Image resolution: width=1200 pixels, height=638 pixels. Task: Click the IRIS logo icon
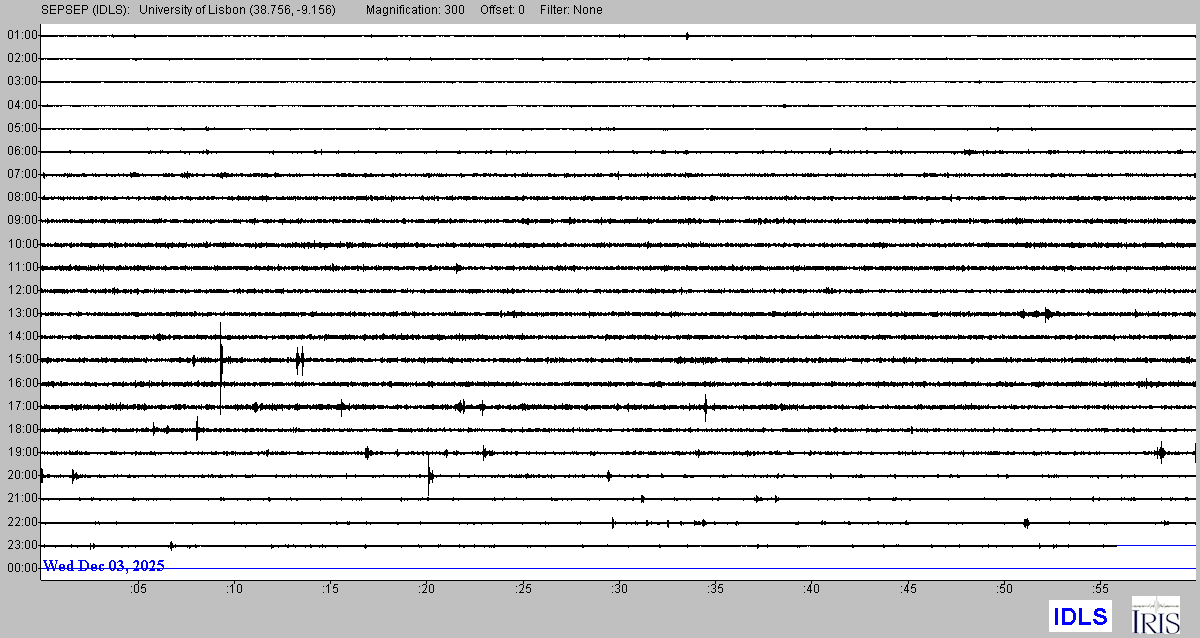[1154, 615]
